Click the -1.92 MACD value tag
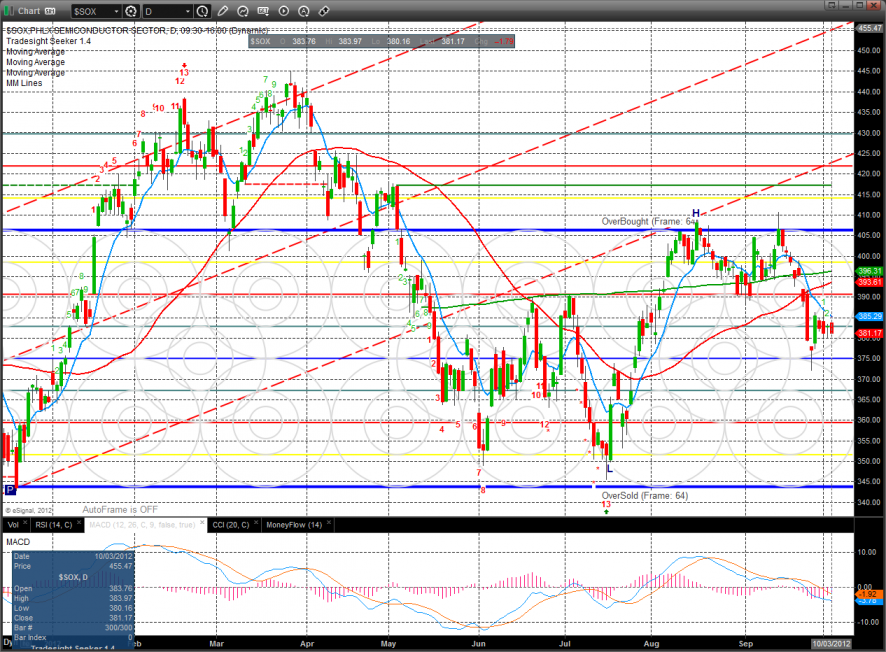This screenshot has width=886, height=652. [867, 594]
